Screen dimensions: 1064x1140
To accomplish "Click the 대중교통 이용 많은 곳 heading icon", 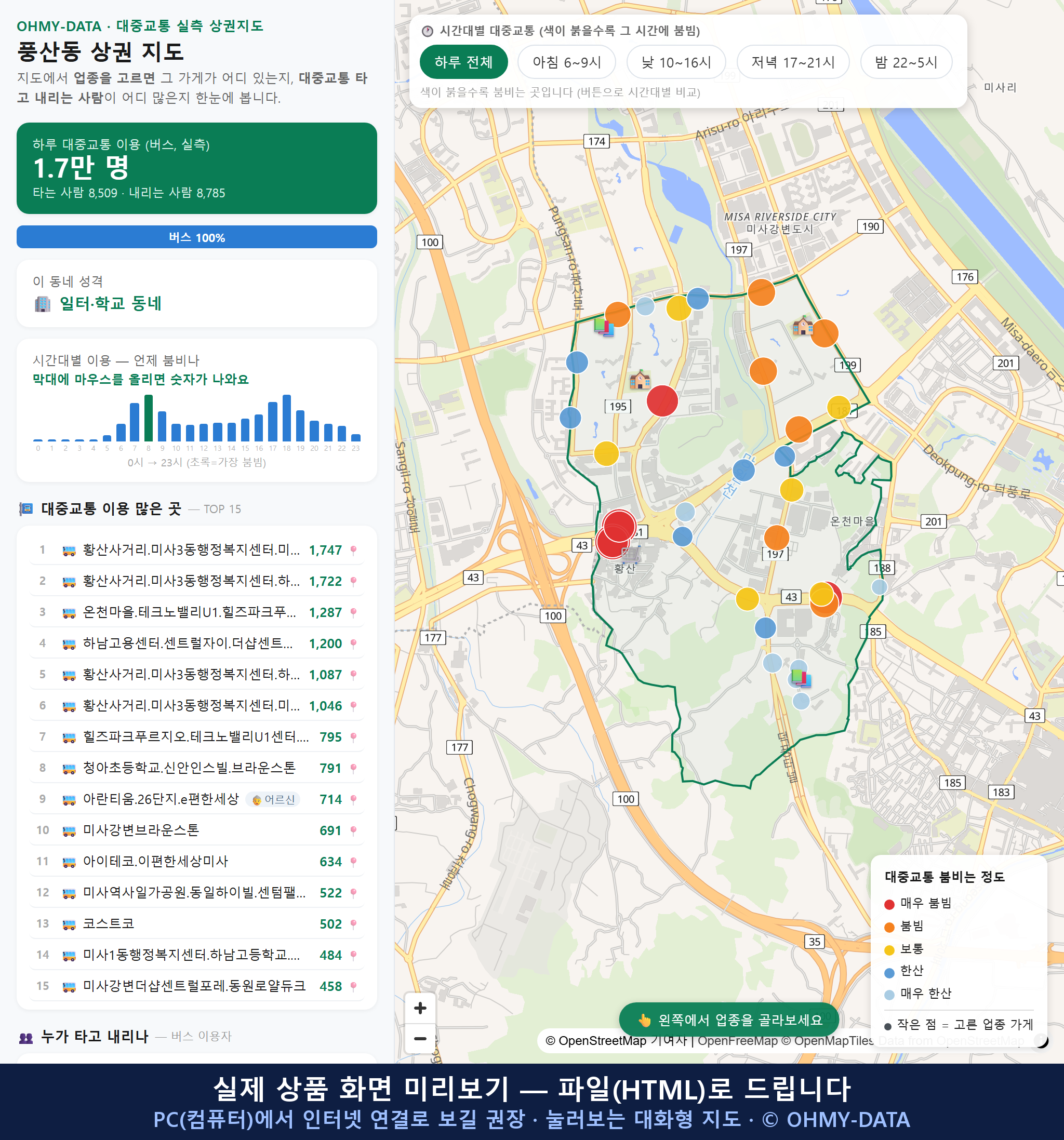I will (26, 508).
